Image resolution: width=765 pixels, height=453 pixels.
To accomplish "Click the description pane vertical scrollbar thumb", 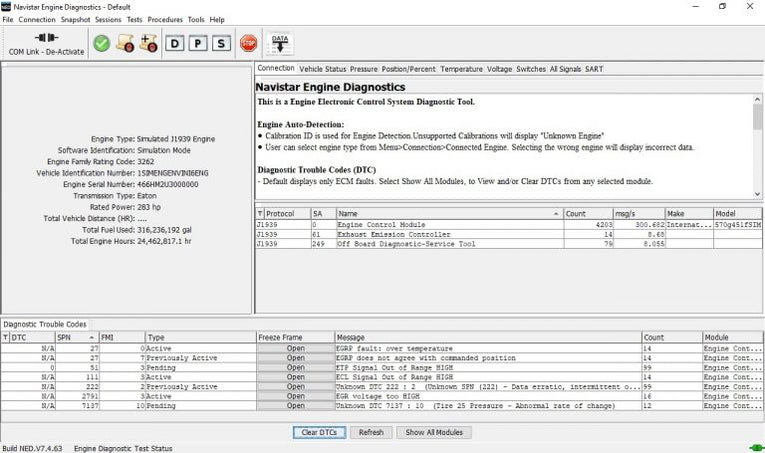I will click(x=757, y=116).
